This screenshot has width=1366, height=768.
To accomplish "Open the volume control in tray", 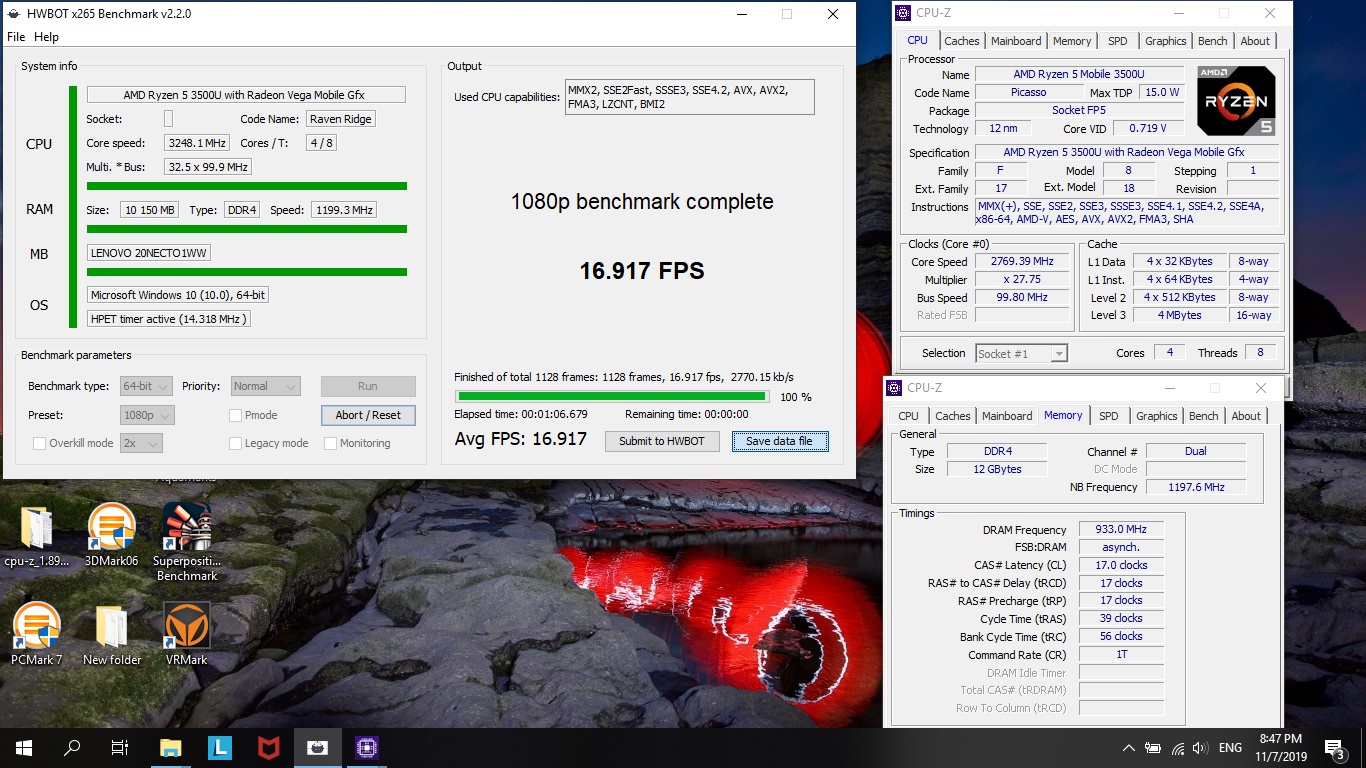I will pos(1200,747).
